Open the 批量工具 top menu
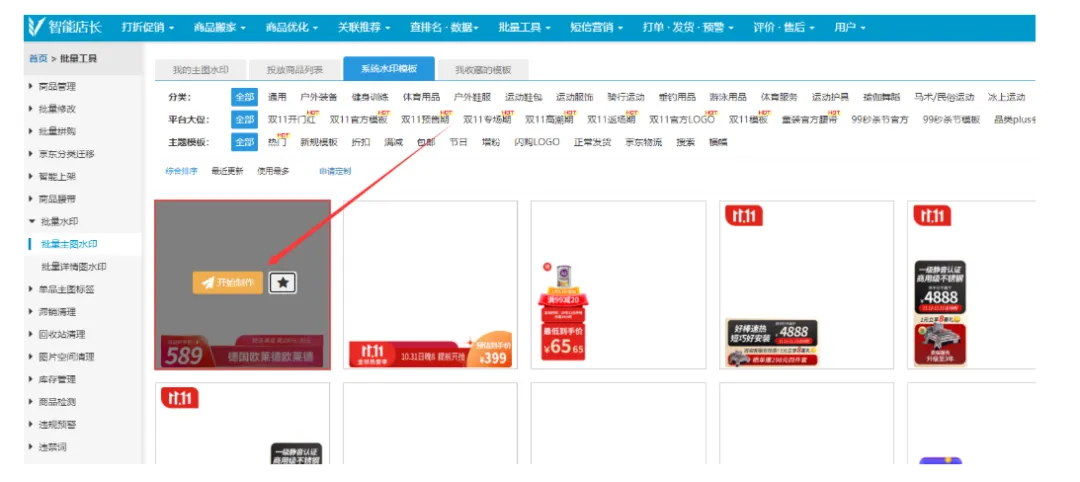The height and width of the screenshot is (482, 1080). pos(525,28)
